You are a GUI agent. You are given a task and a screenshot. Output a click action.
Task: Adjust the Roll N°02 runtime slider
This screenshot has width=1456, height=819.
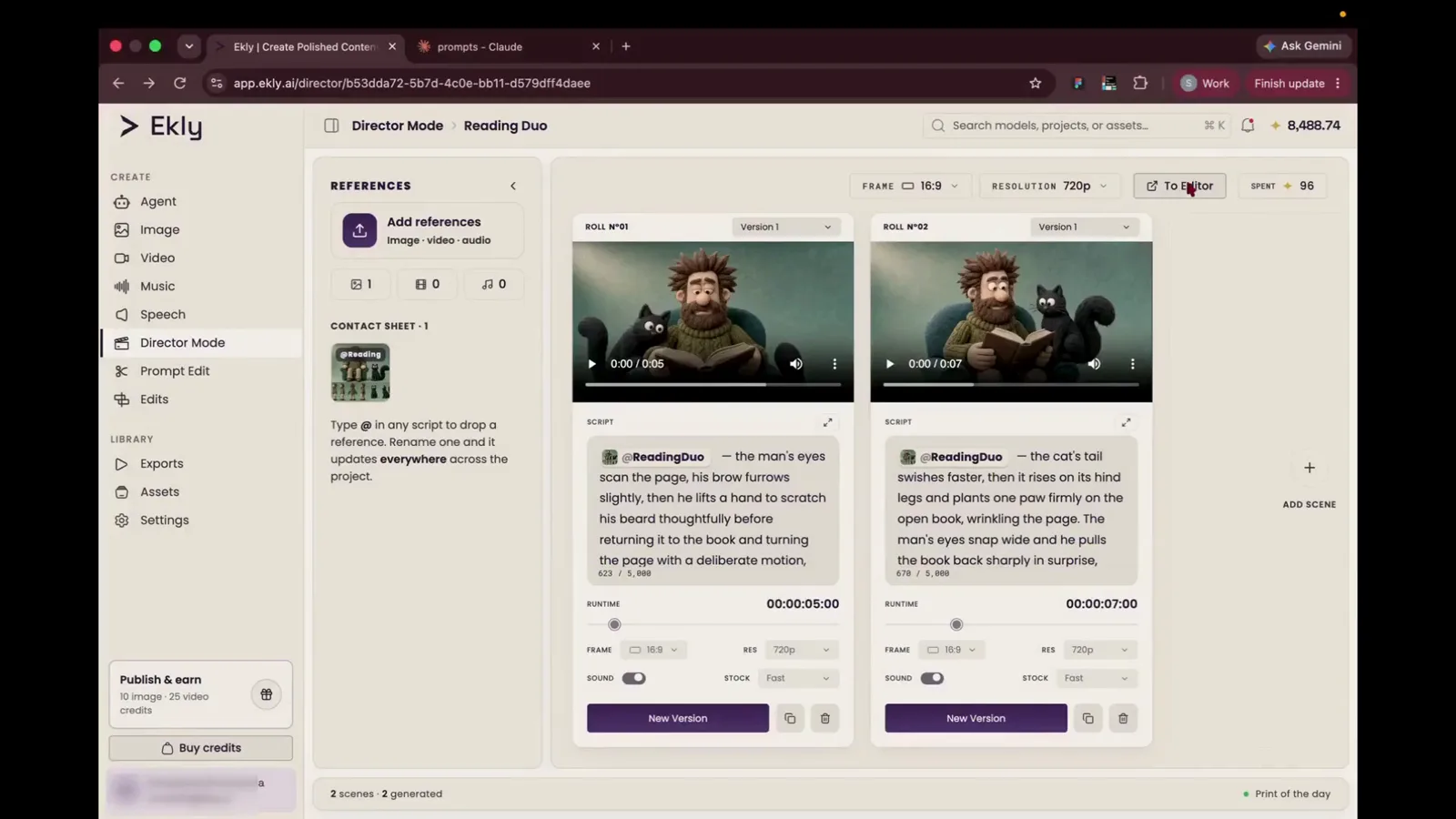click(956, 625)
